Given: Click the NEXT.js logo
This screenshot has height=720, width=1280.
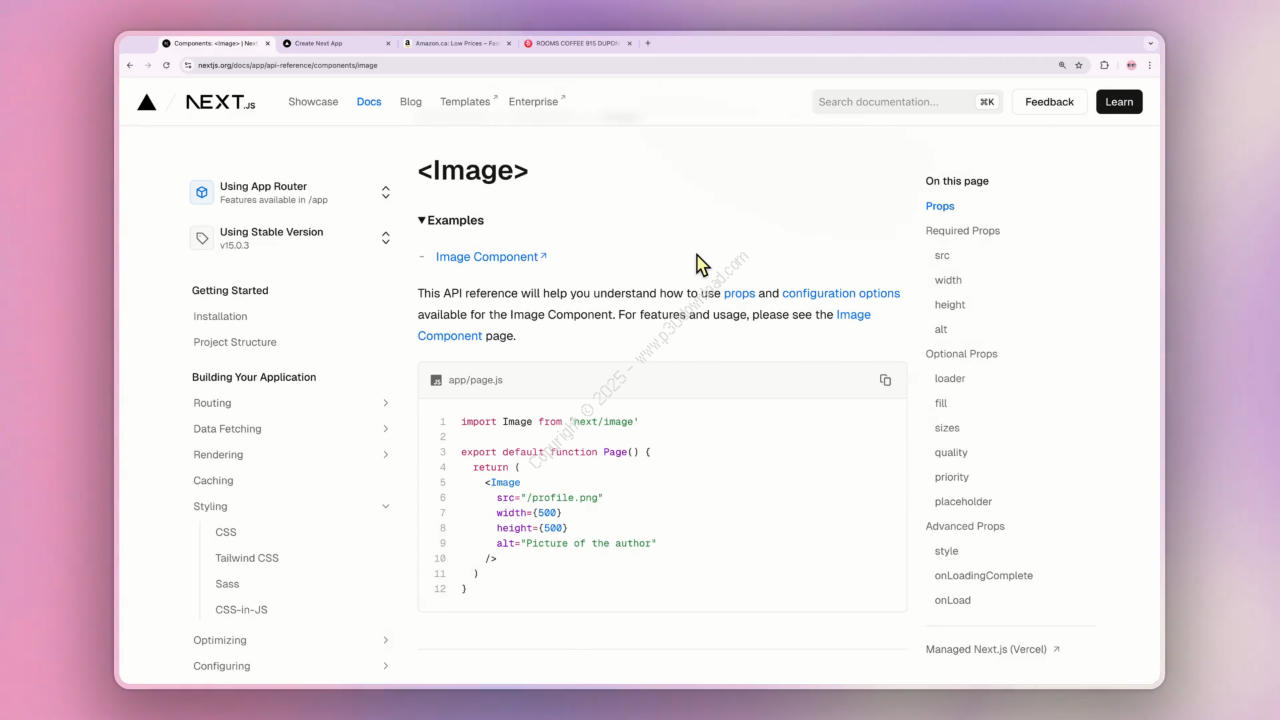Looking at the screenshot, I should (220, 102).
